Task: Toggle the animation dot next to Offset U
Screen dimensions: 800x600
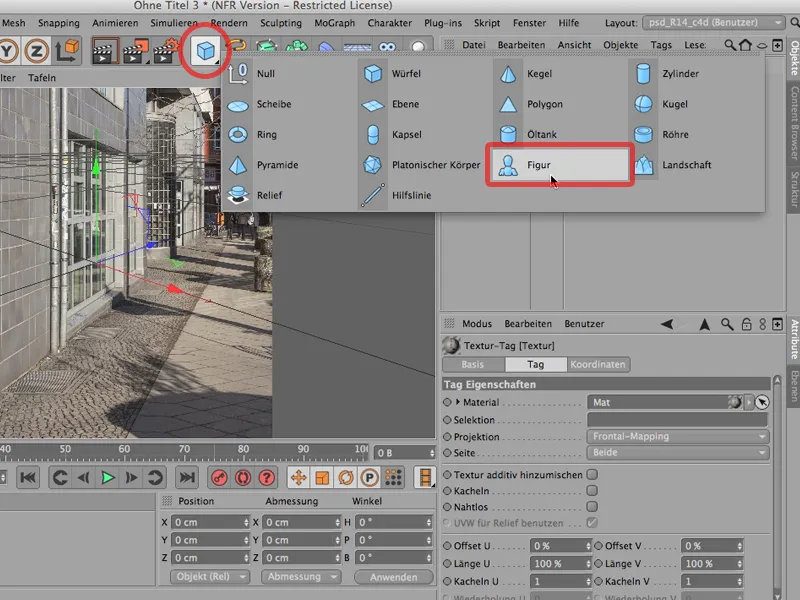Action: coord(447,546)
